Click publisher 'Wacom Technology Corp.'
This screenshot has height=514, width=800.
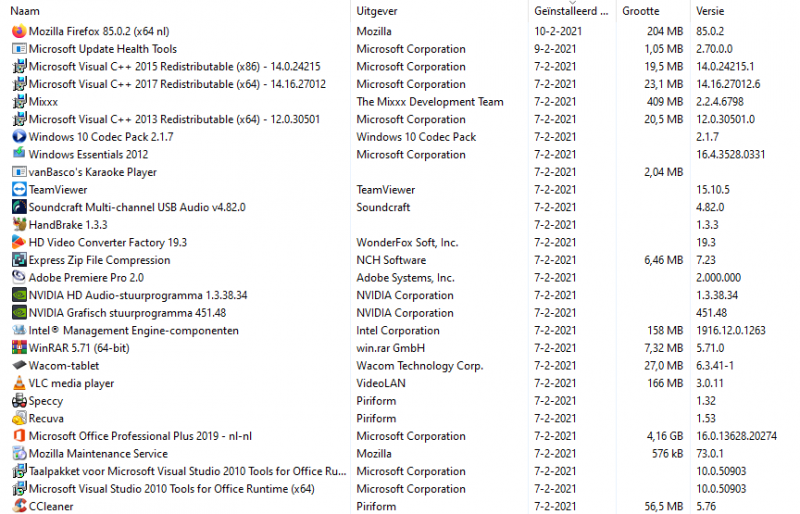tap(419, 365)
